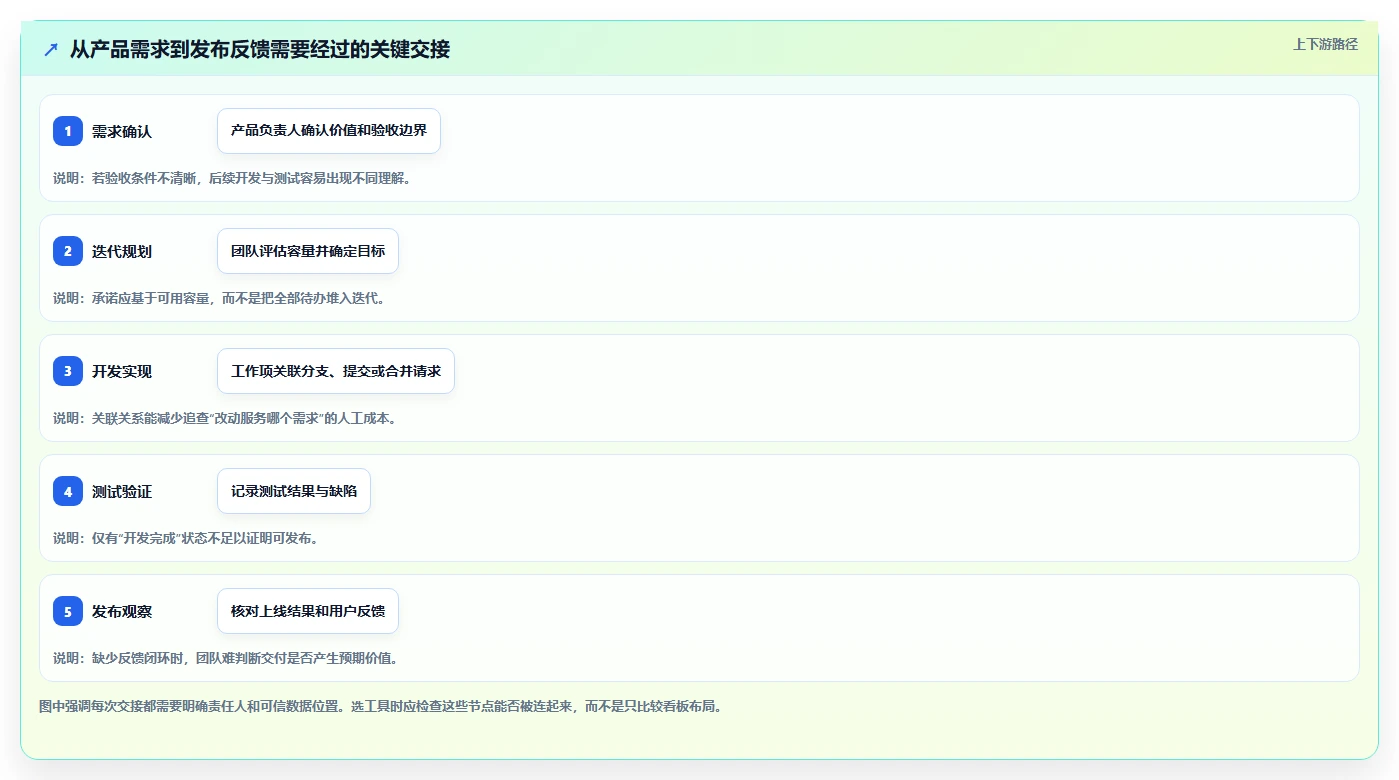Viewport: 1399px width, 780px height.
Task: Click the 开发实现 step label
Action: (x=122, y=371)
